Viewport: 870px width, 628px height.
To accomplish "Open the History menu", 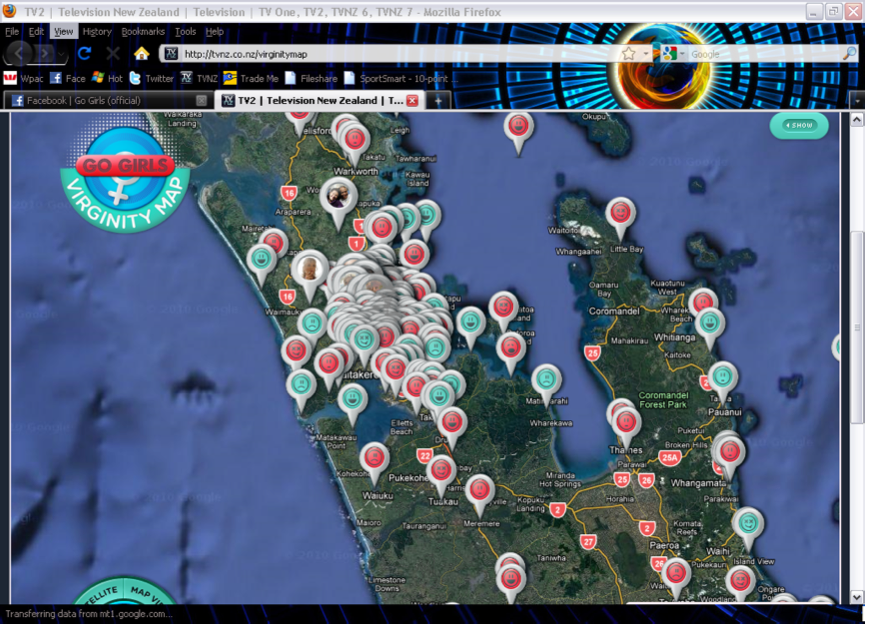I will tap(97, 32).
